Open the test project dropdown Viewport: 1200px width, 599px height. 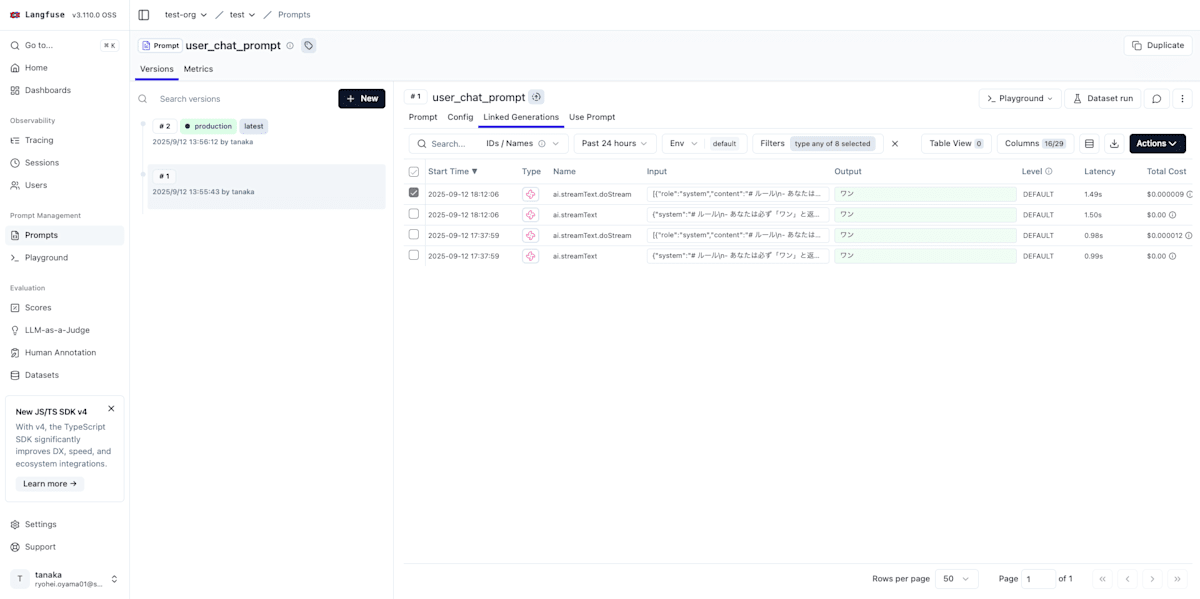tap(242, 15)
